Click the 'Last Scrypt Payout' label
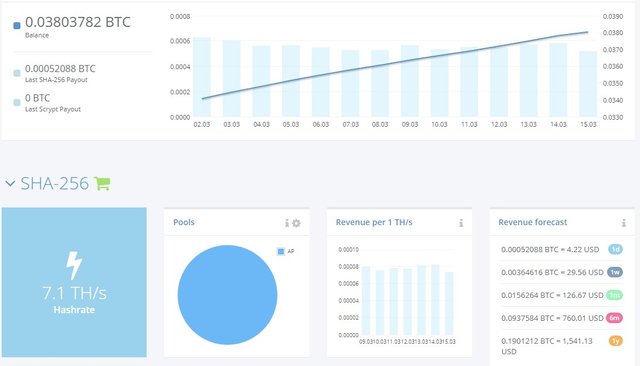The image size is (640, 366). [x=53, y=109]
